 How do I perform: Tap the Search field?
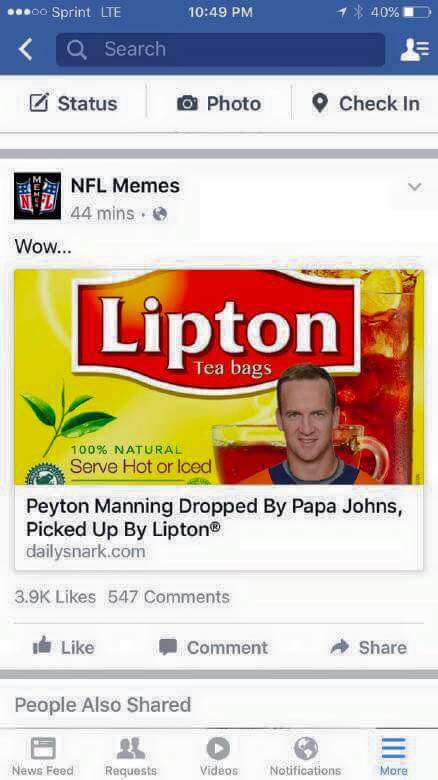tap(220, 49)
